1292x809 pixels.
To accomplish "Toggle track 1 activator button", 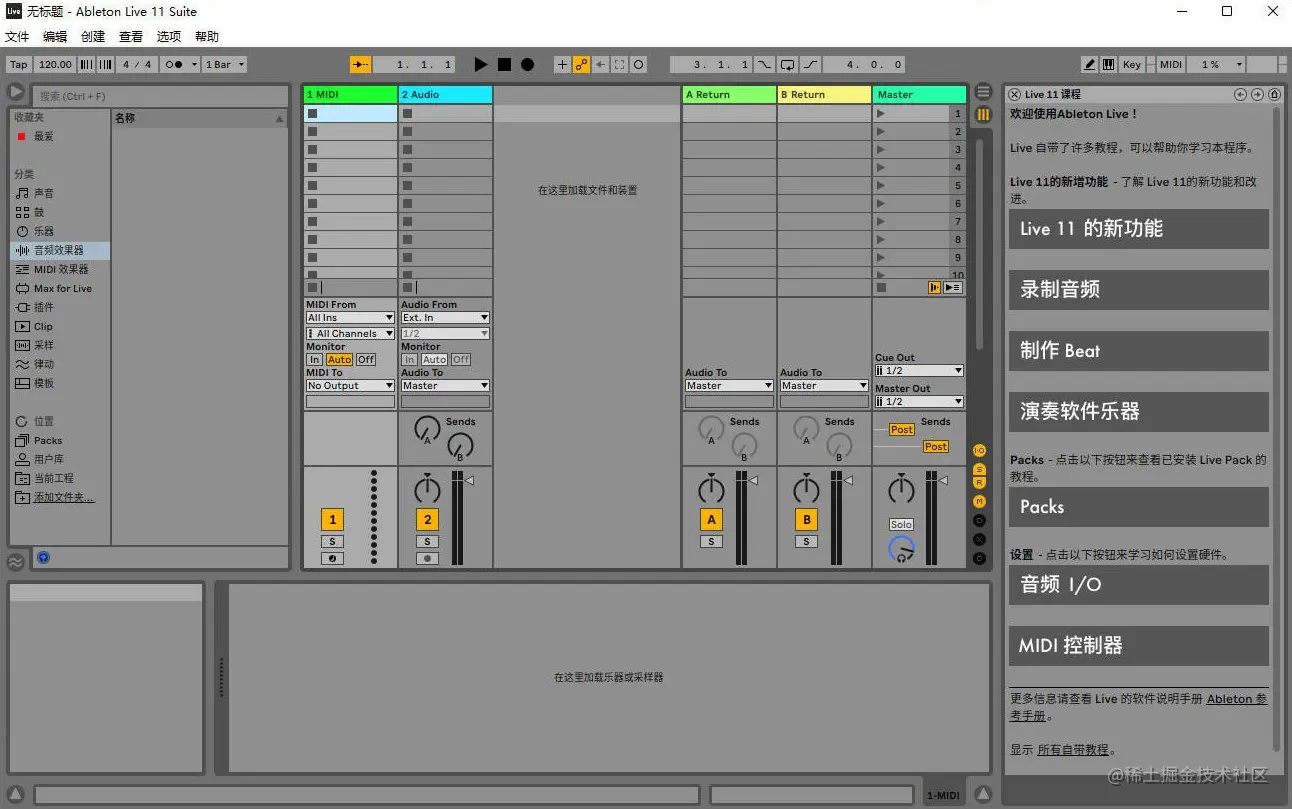I will [332, 519].
